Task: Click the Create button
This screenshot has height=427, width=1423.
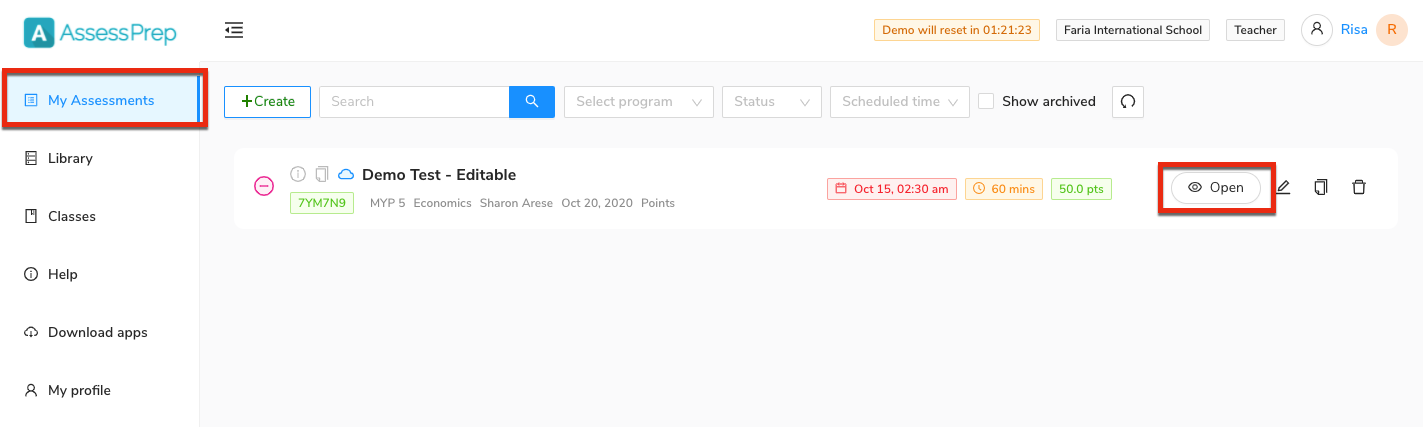Action: 267,102
